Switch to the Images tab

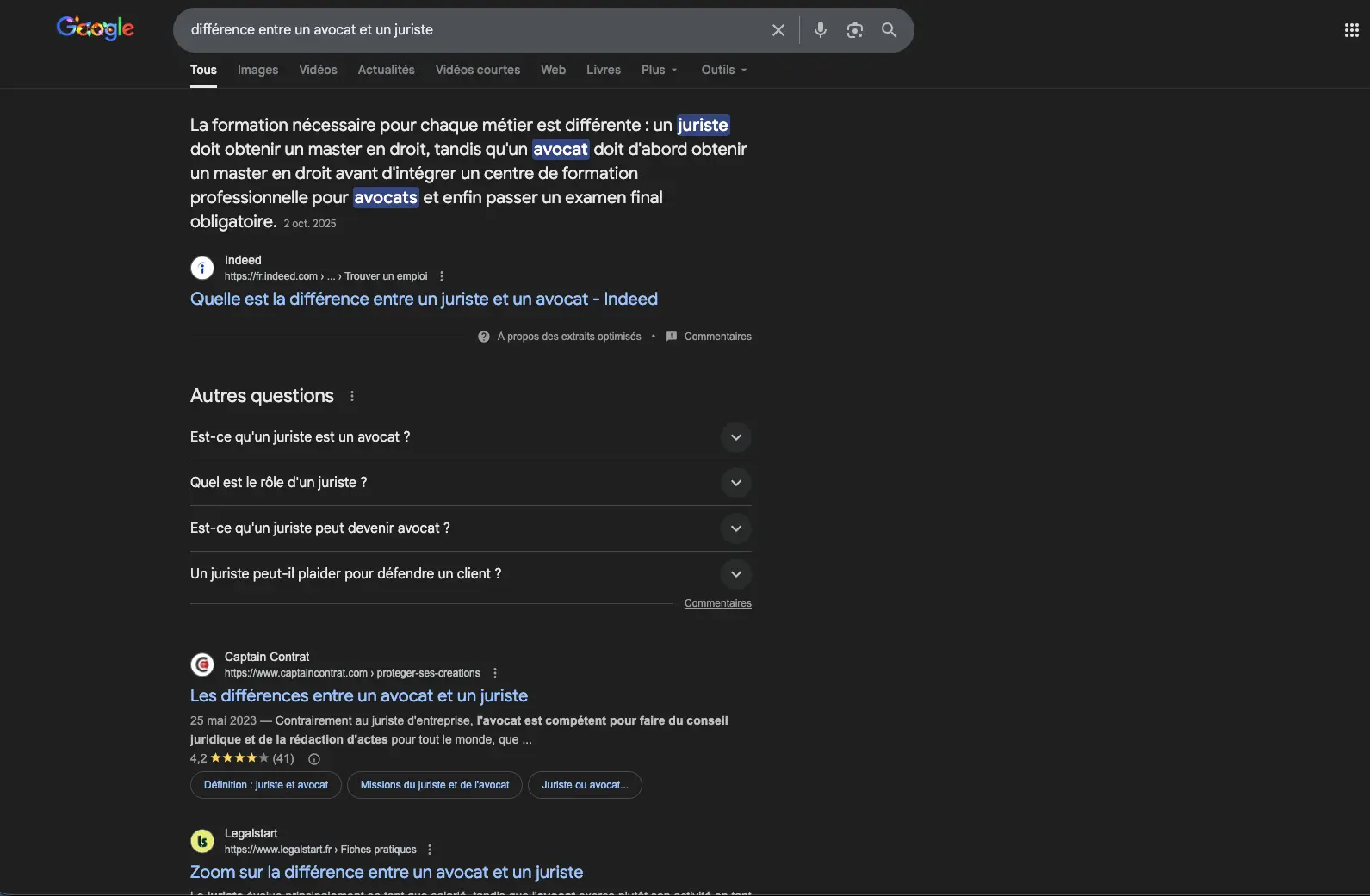tap(257, 70)
